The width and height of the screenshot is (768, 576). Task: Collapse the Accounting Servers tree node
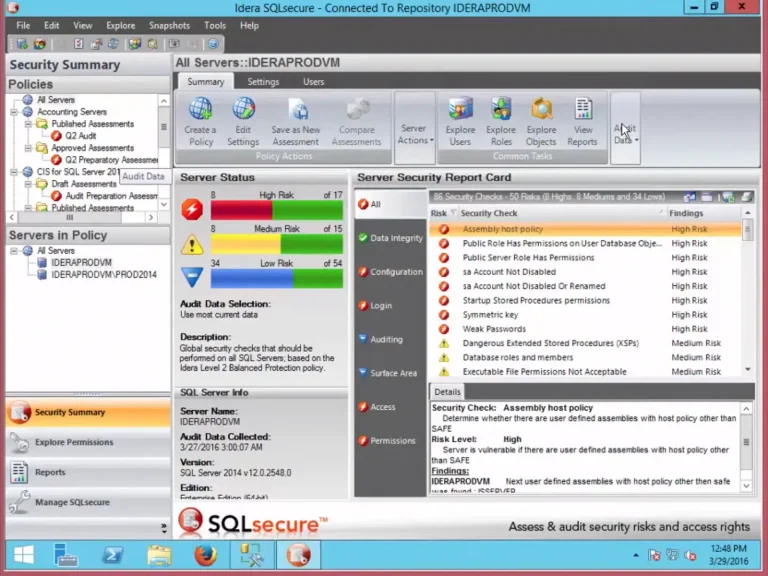point(15,112)
